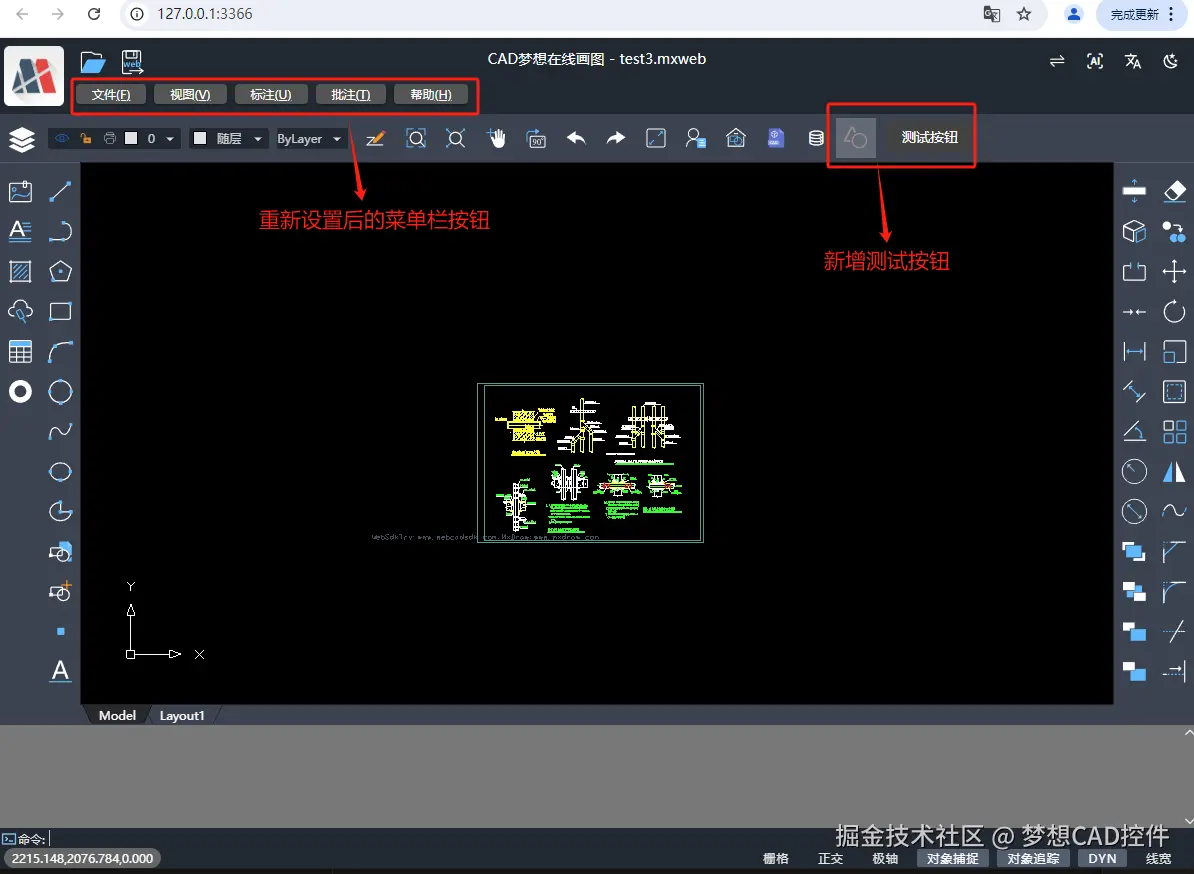
Task: Click the save to web icon
Action: [x=132, y=62]
